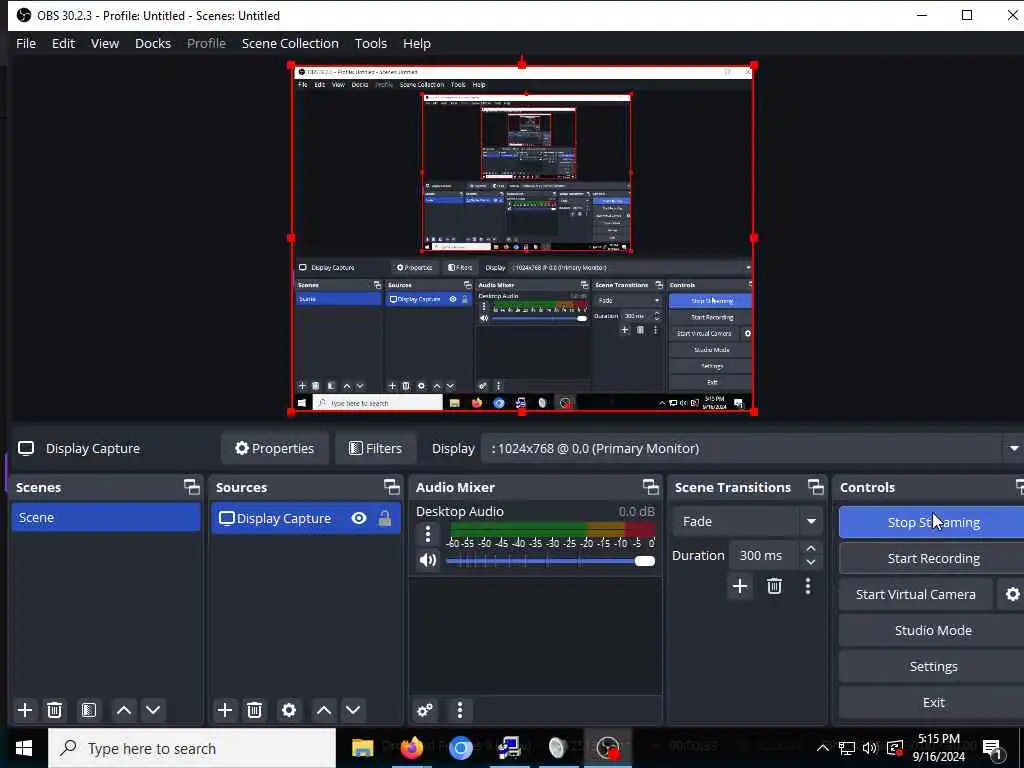1024x768 pixels.
Task: Click the transition Duration 300 ms field
Action: (765, 555)
